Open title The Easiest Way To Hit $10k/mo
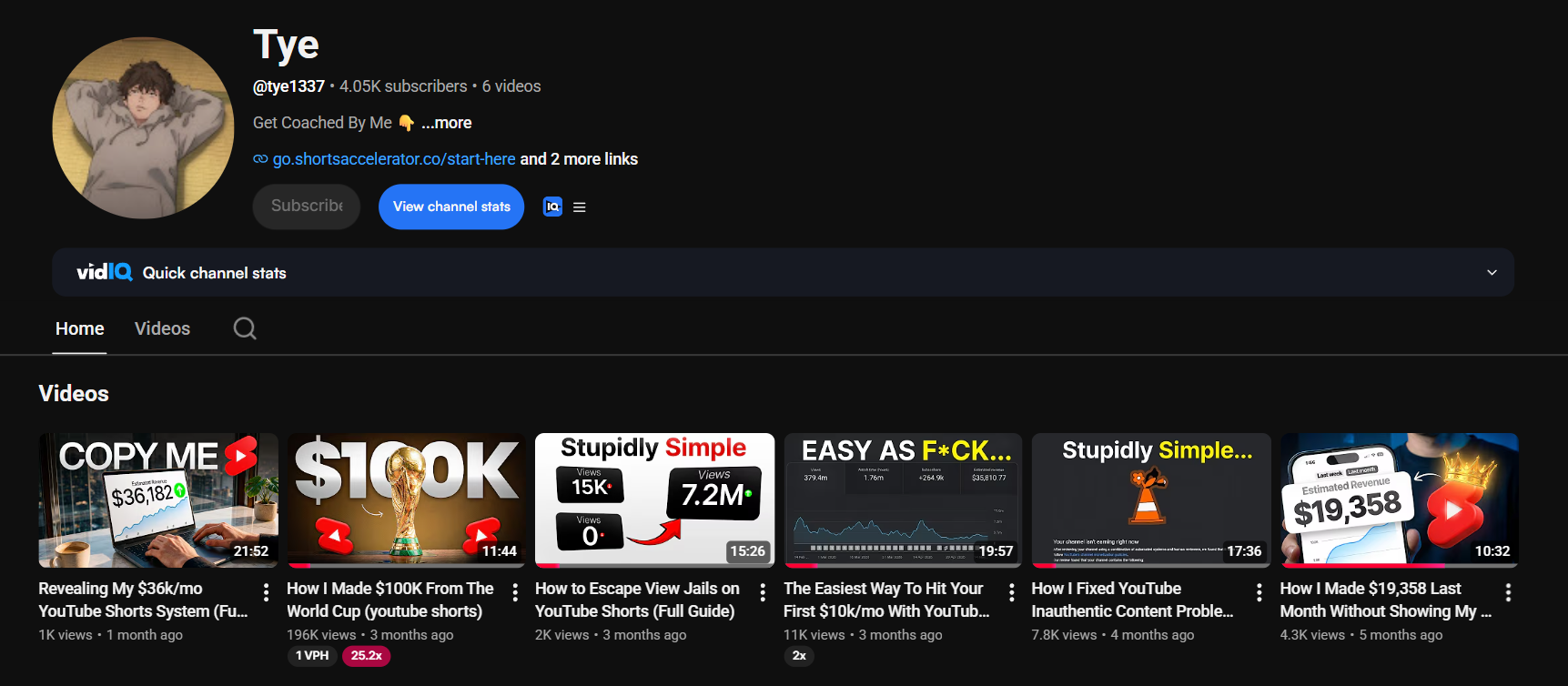Screen dimensions: 1568x686 click(x=886, y=600)
